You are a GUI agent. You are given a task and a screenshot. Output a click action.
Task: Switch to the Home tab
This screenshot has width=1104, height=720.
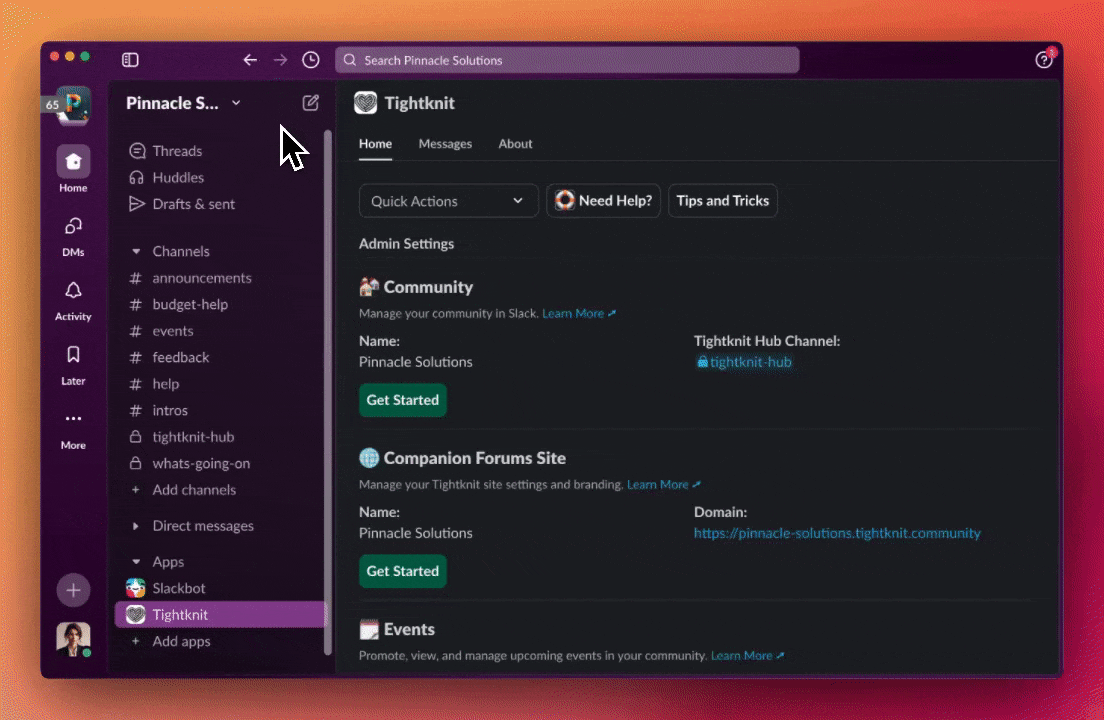coord(375,144)
